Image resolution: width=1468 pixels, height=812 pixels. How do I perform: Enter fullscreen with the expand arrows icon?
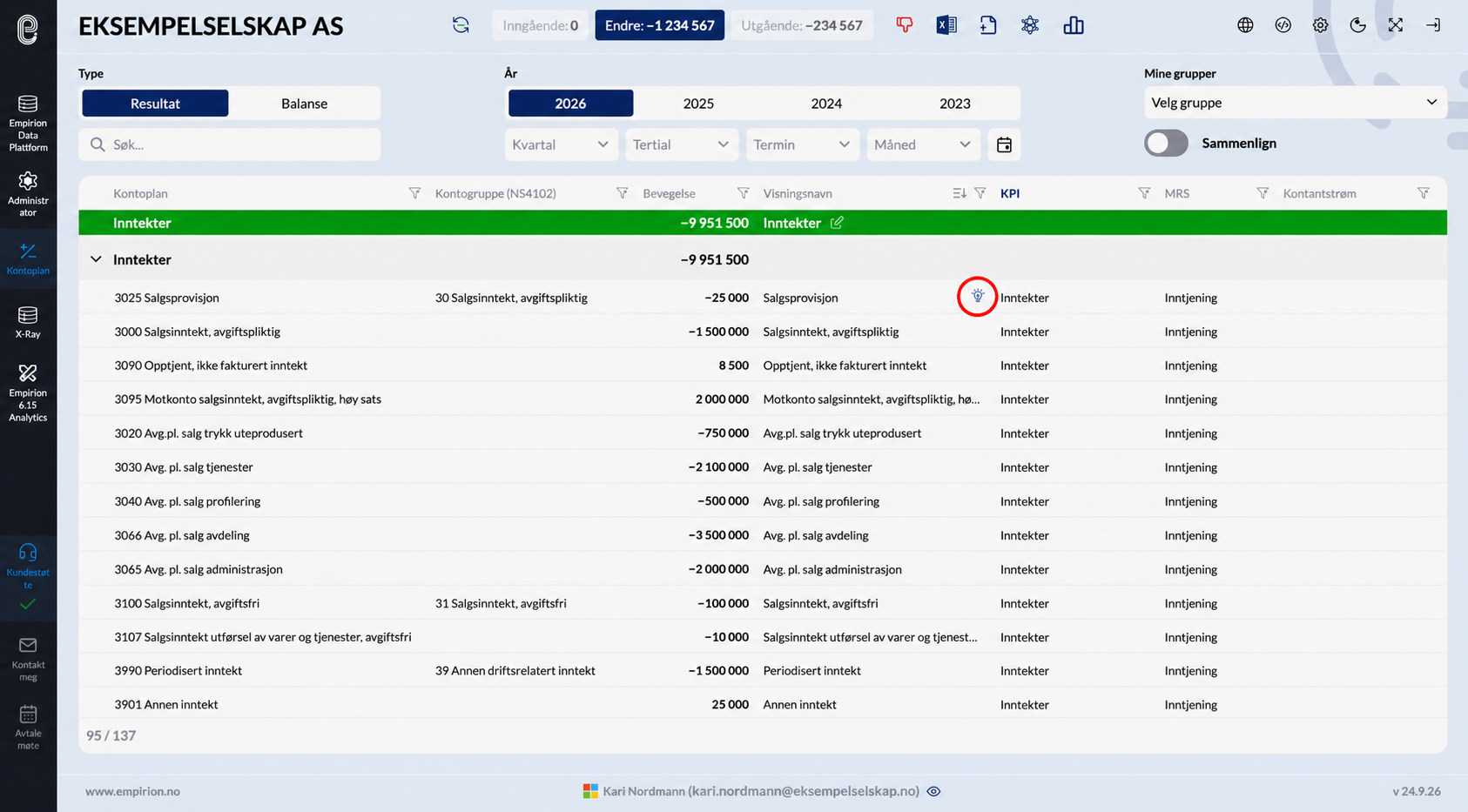click(x=1396, y=25)
